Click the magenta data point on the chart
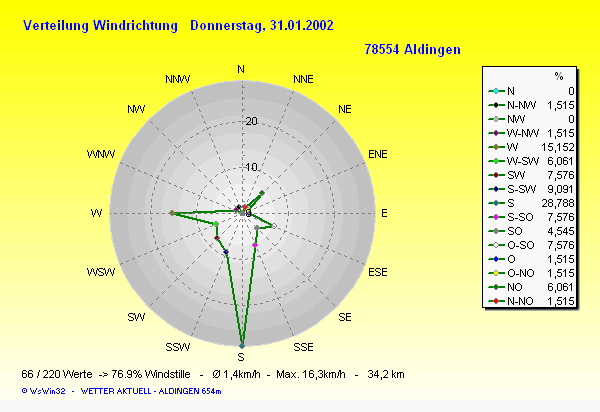 tap(255, 245)
